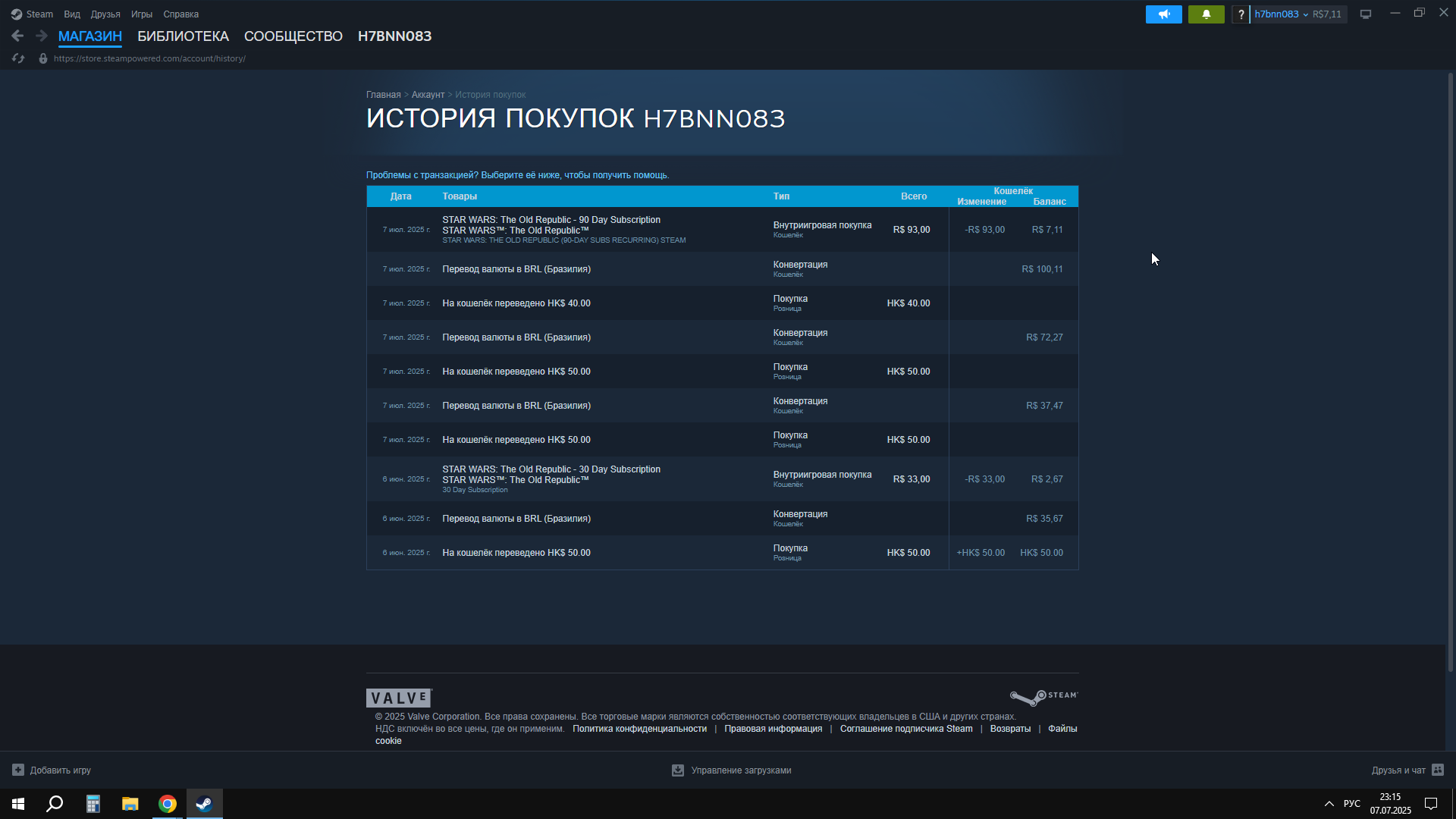Screen dimensions: 1456x819
Task: Reload the page with refresh icon
Action: pos(18,58)
